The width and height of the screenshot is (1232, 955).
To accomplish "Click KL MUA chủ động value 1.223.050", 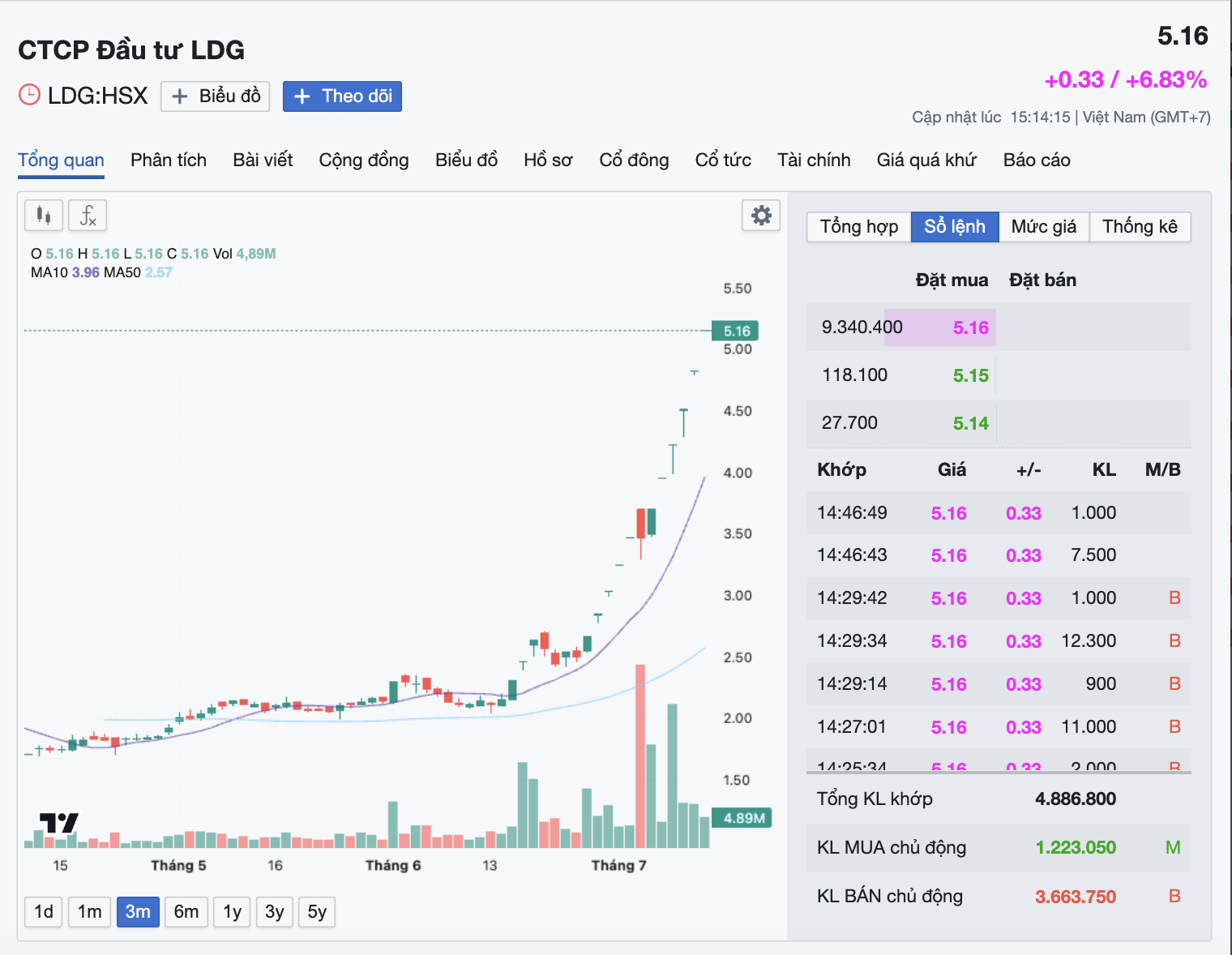I will tap(1076, 848).
